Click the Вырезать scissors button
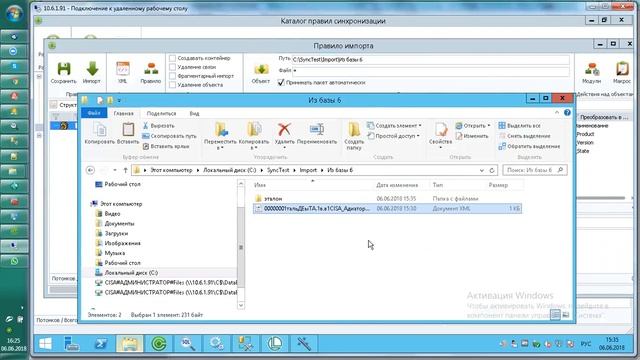The height and width of the screenshot is (360, 640). [x=158, y=126]
